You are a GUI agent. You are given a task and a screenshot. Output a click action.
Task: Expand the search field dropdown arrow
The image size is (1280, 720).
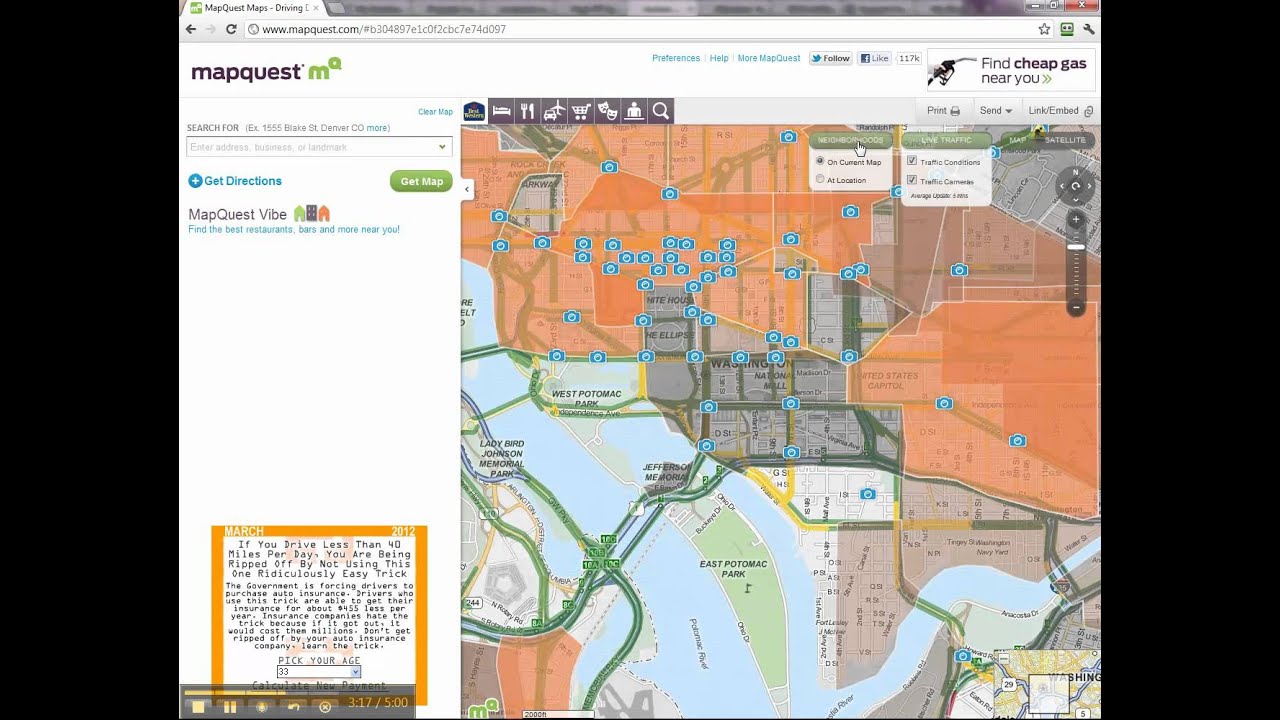[x=442, y=147]
